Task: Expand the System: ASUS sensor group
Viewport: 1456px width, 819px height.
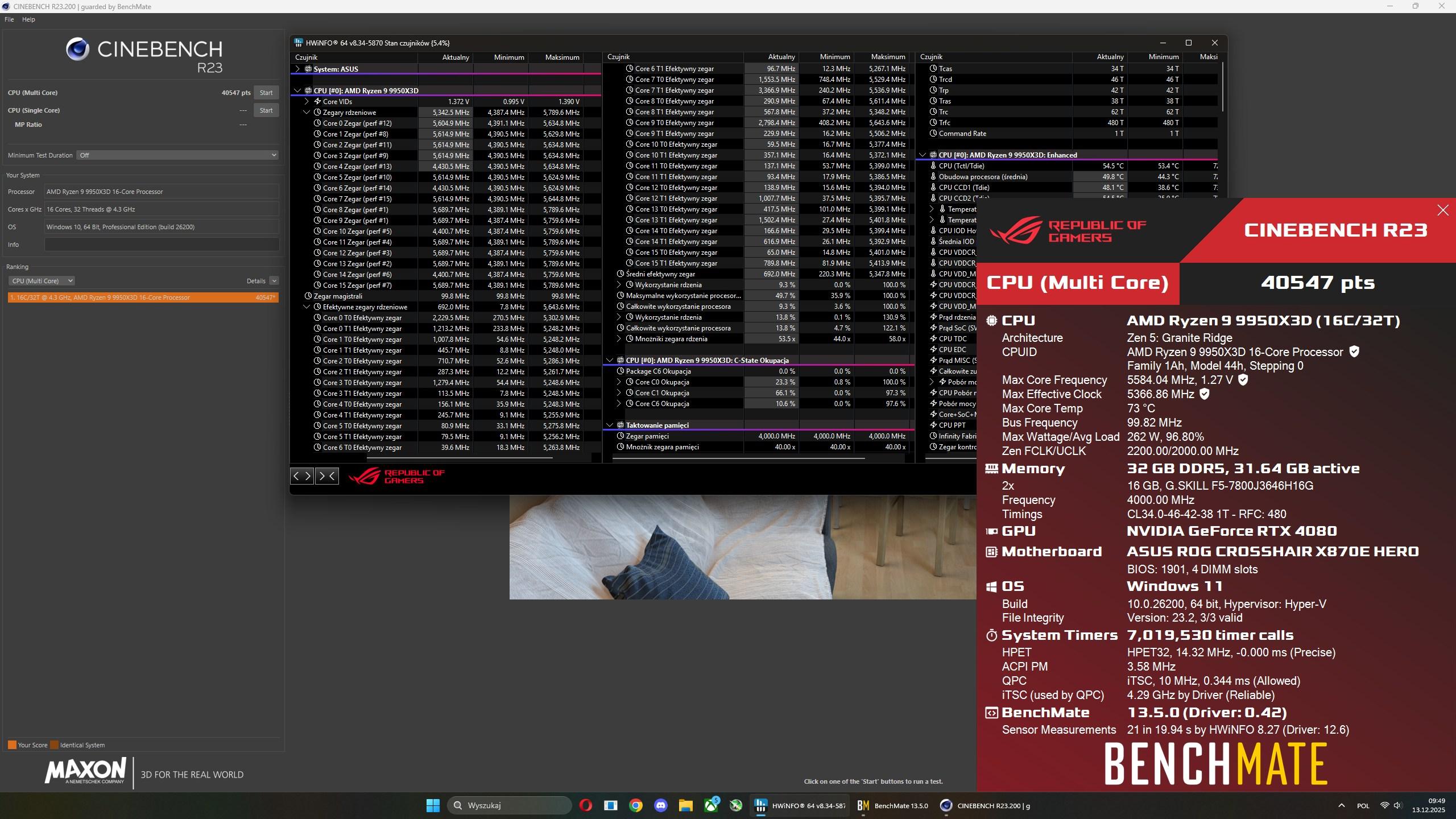Action: pyautogui.click(x=297, y=69)
